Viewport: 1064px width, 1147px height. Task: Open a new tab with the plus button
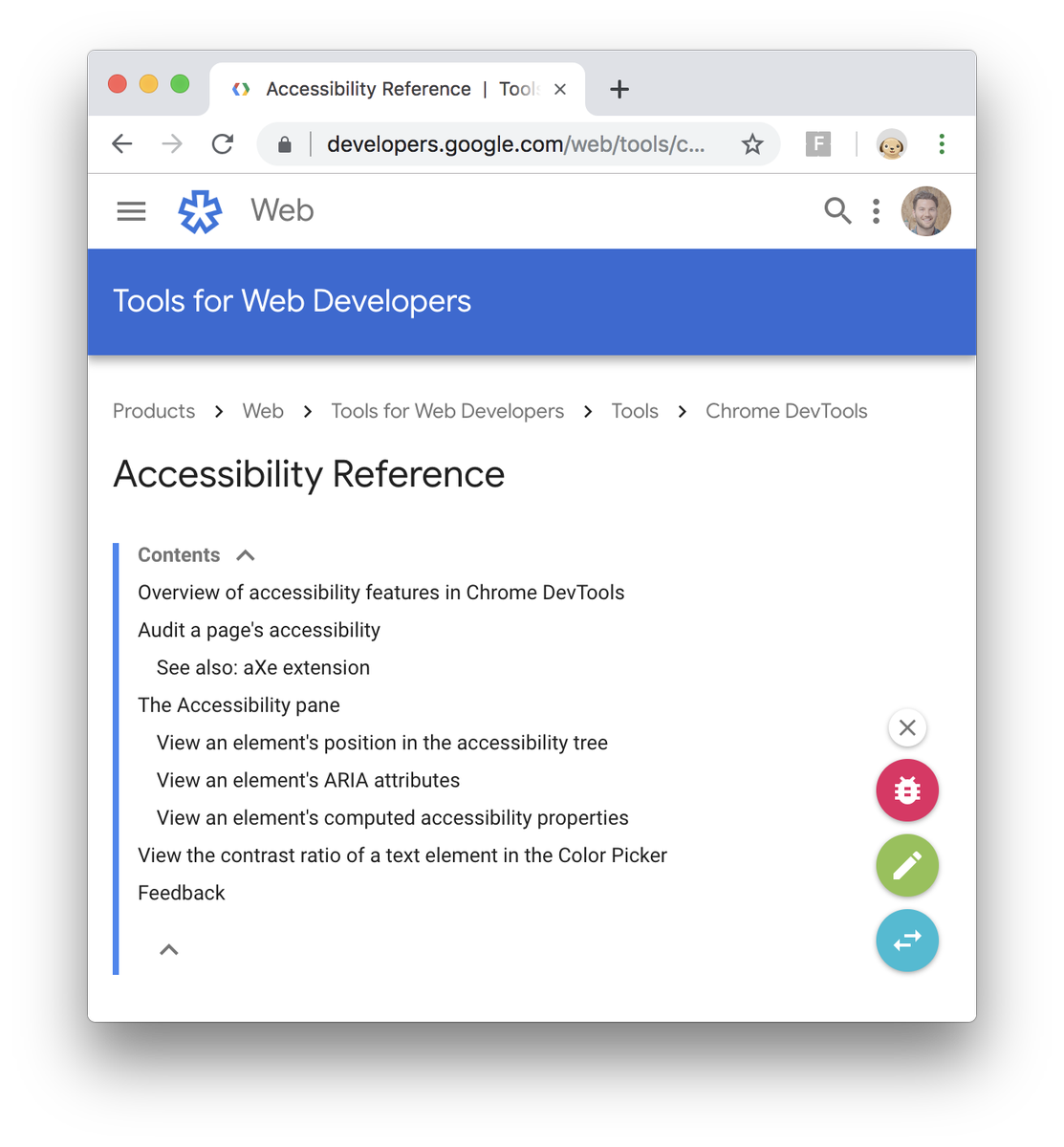(619, 89)
